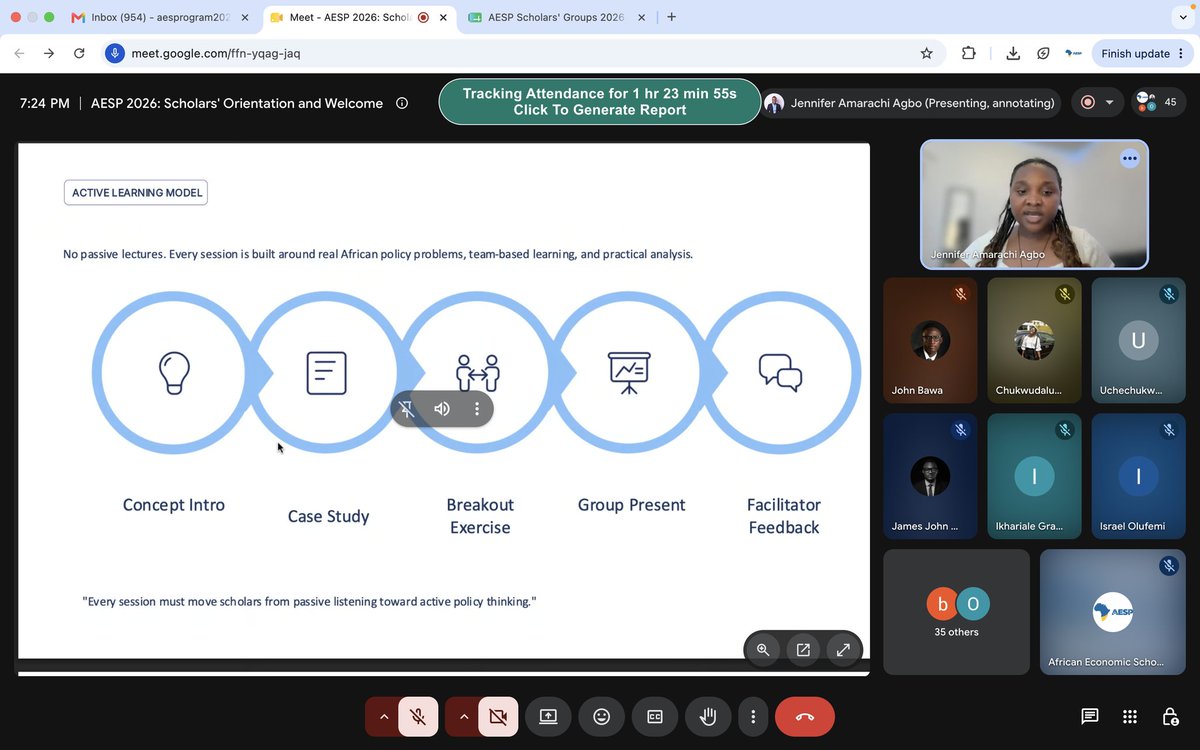Click Jennifer Amarachi Agbo presenting indicator

coord(909,103)
